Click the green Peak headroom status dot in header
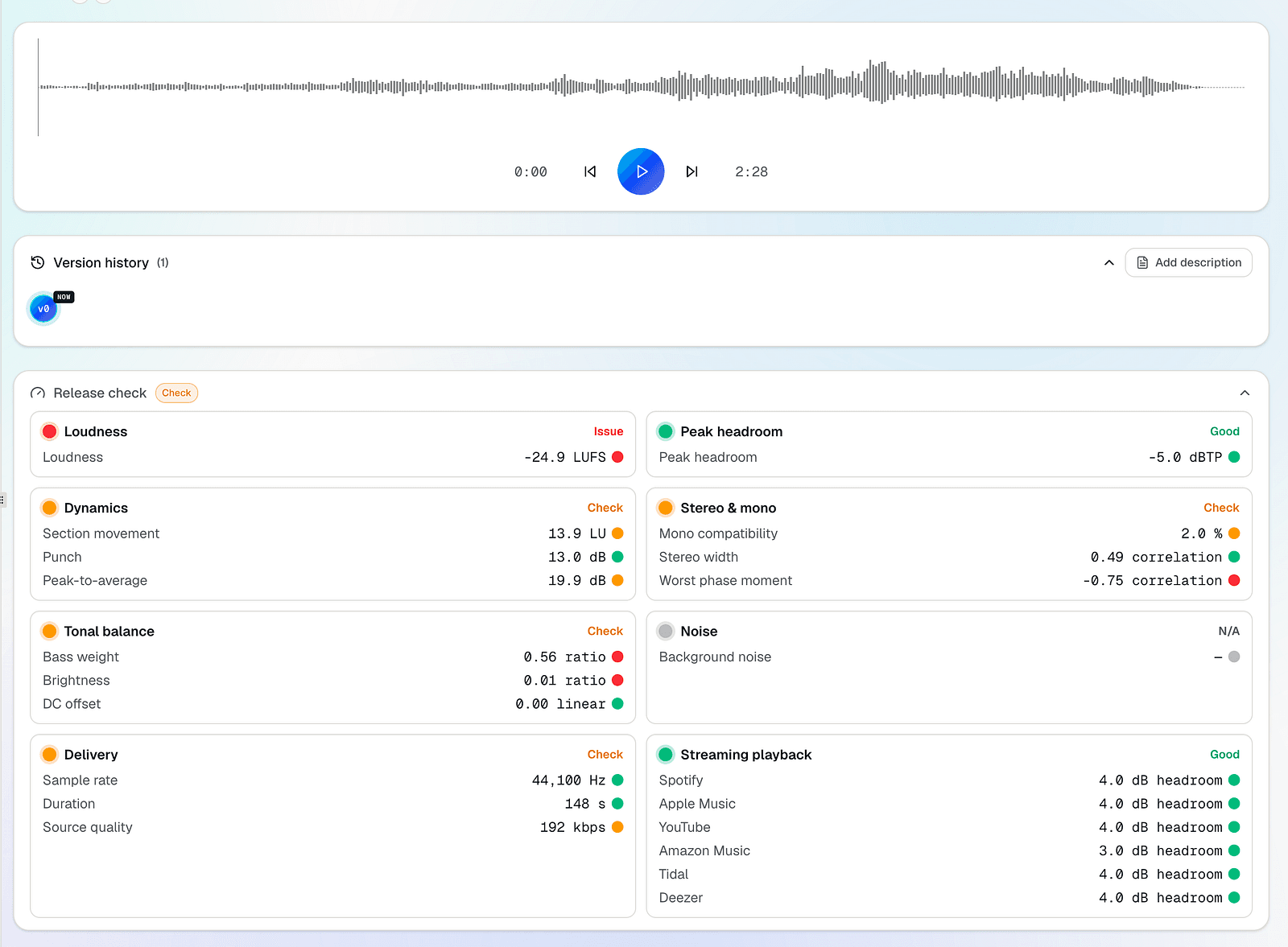 [666, 431]
